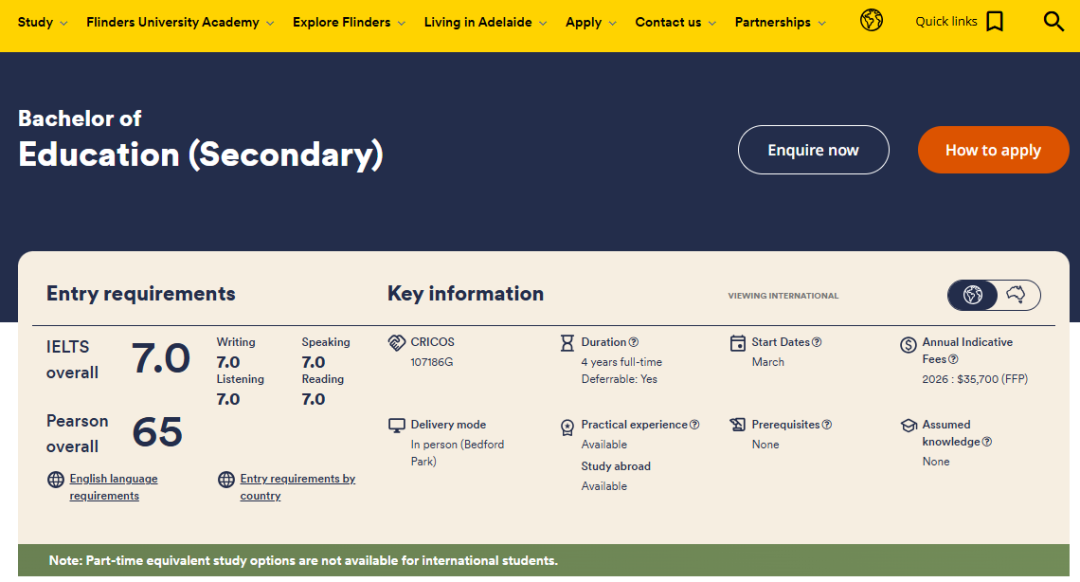Click the 'VIEWING INTERNATIONAL' label
Viewport: 1080px width, 582px height.
[783, 296]
